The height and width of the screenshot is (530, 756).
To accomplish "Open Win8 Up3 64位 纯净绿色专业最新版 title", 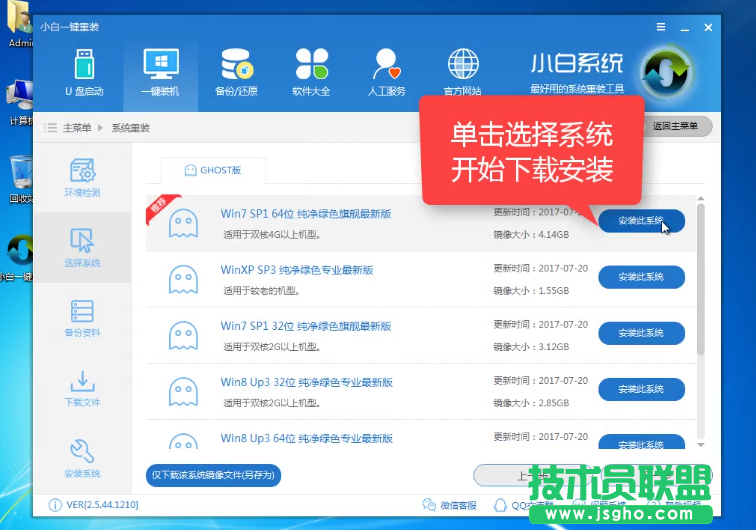I will (307, 438).
